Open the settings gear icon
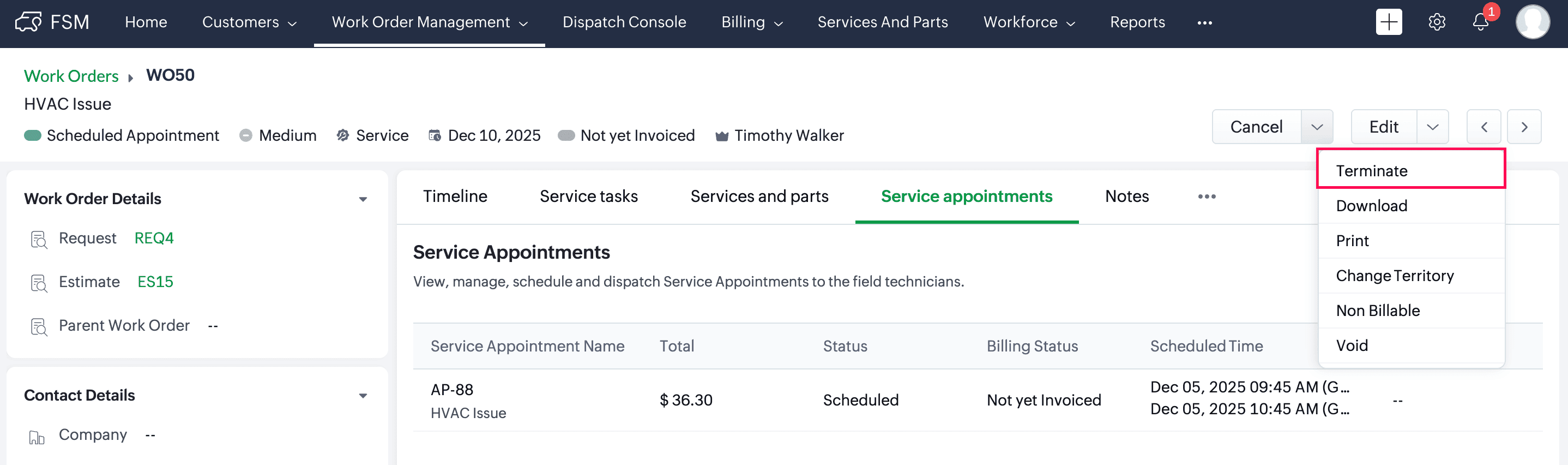Viewport: 1568px width, 465px height. click(1437, 22)
